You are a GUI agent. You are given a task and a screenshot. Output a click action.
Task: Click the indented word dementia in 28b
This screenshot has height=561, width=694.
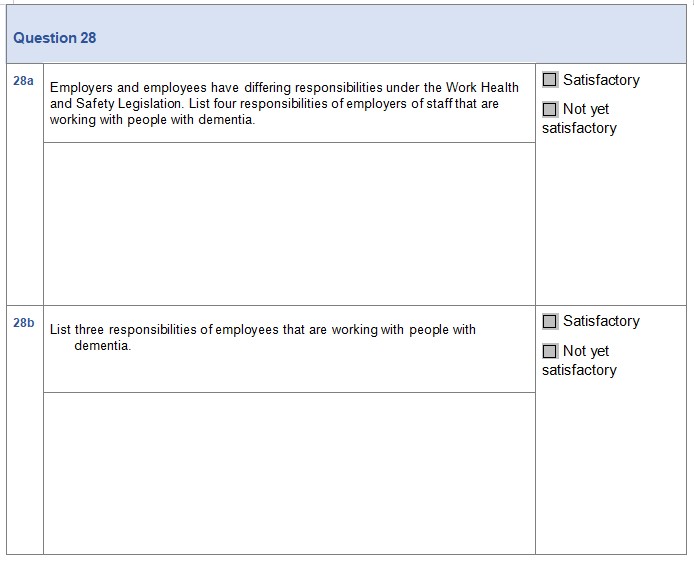(x=102, y=346)
